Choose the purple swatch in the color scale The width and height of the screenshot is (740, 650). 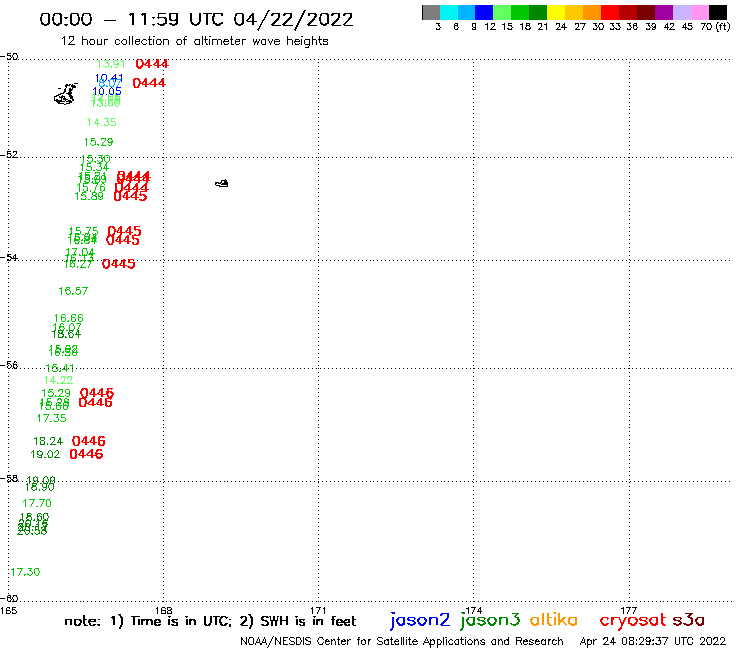tap(664, 12)
